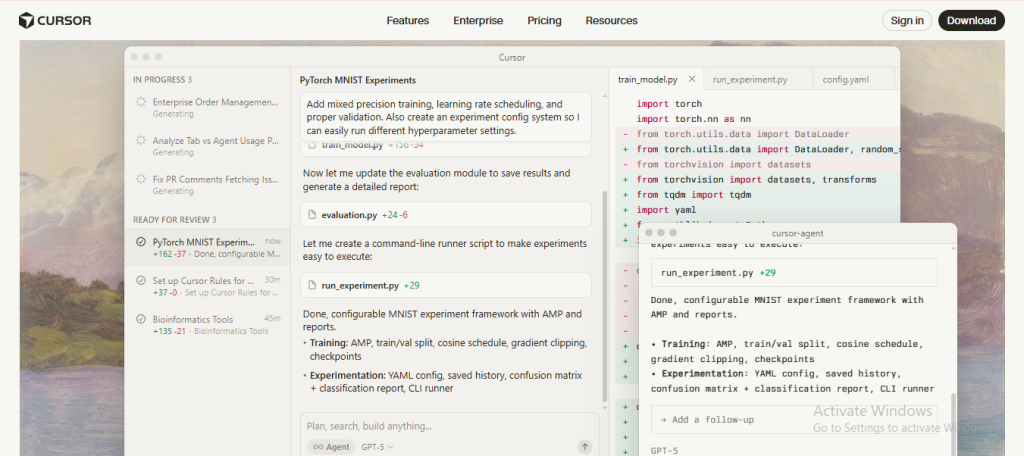This screenshot has height=456, width=1024.
Task: Close the train_model.py tab with the X
Action: (x=692, y=79)
